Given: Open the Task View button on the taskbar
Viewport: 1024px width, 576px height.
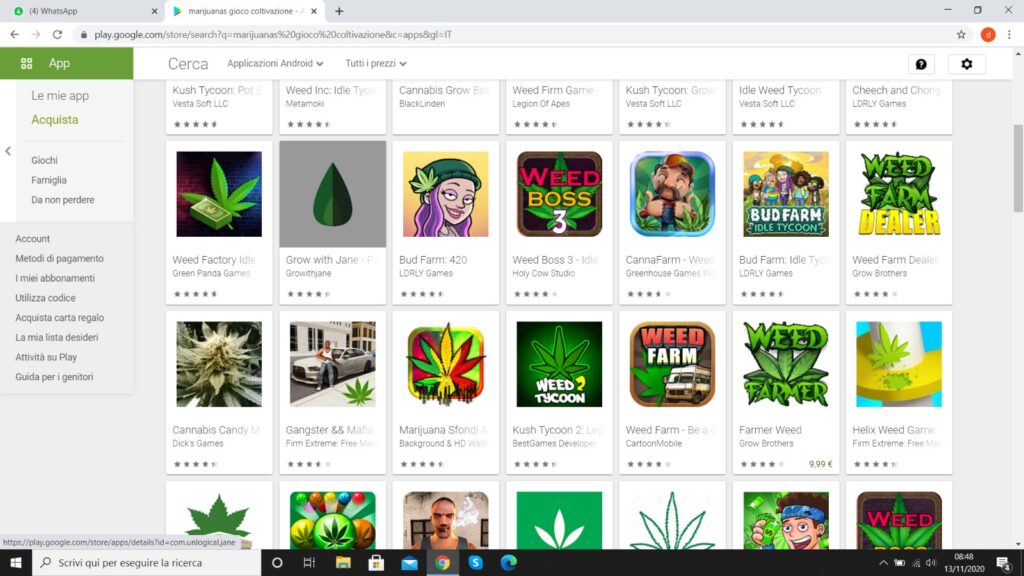Looking at the screenshot, I should click(310, 562).
